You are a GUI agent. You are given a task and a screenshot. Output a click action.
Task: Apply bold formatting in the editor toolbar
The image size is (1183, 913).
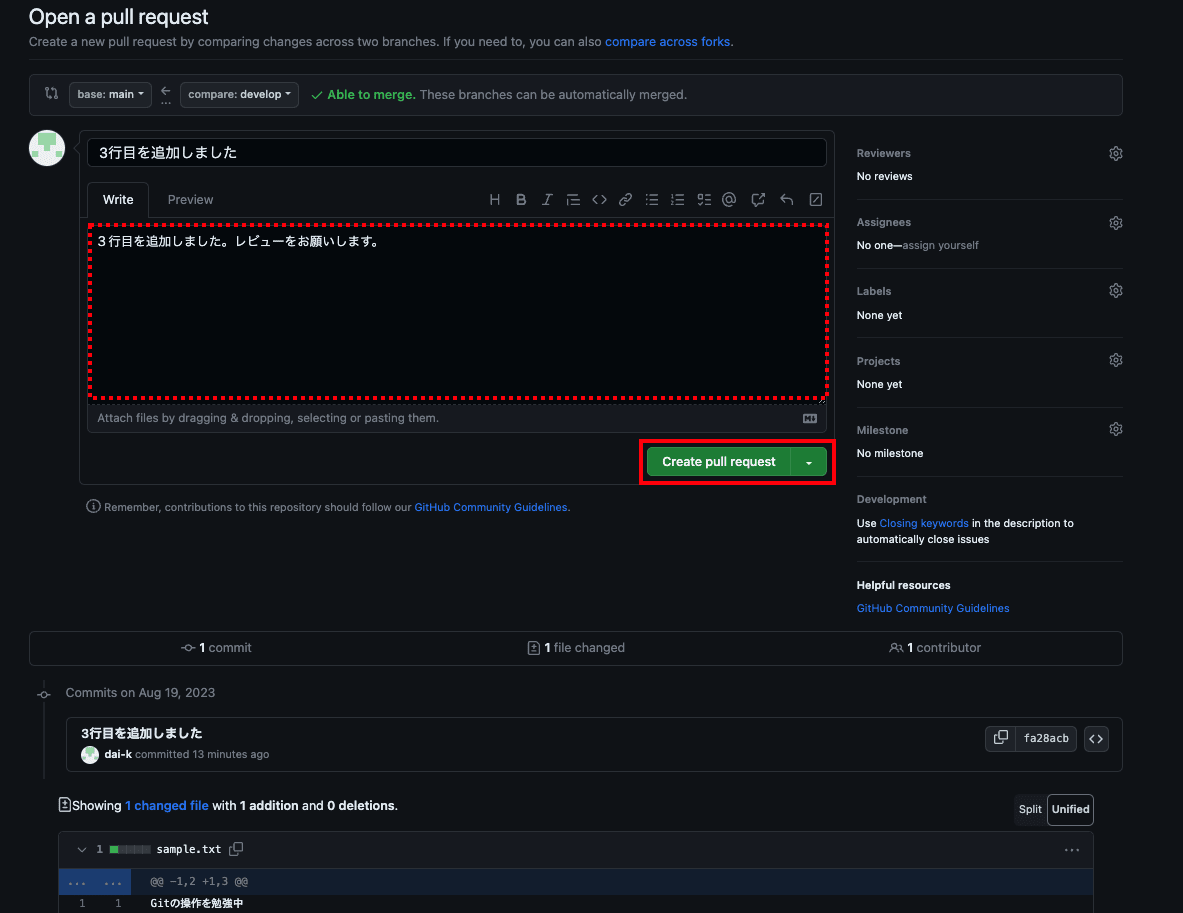click(x=521, y=199)
